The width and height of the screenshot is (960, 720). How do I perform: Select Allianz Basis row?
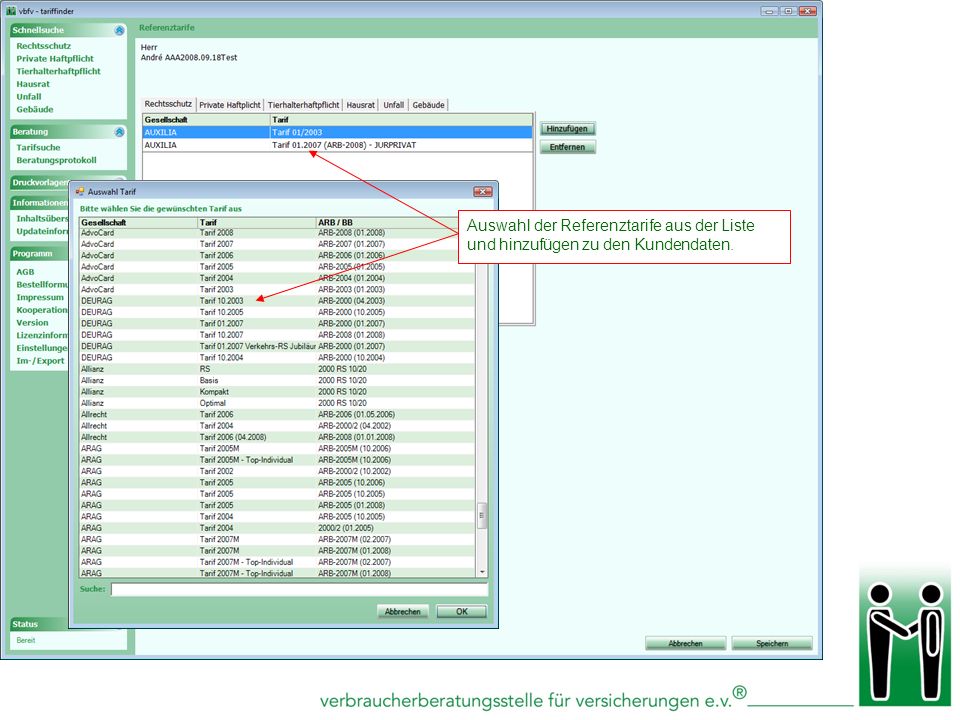tap(277, 380)
